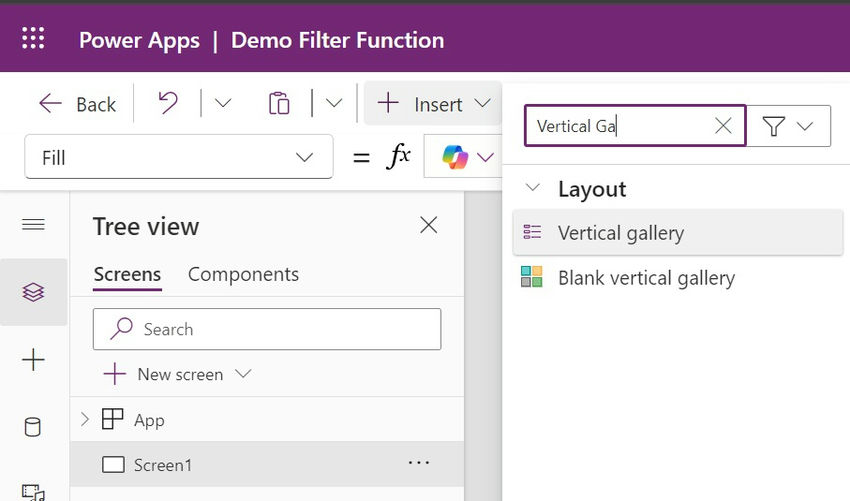Clear the Vertical Ga search text

(723, 126)
